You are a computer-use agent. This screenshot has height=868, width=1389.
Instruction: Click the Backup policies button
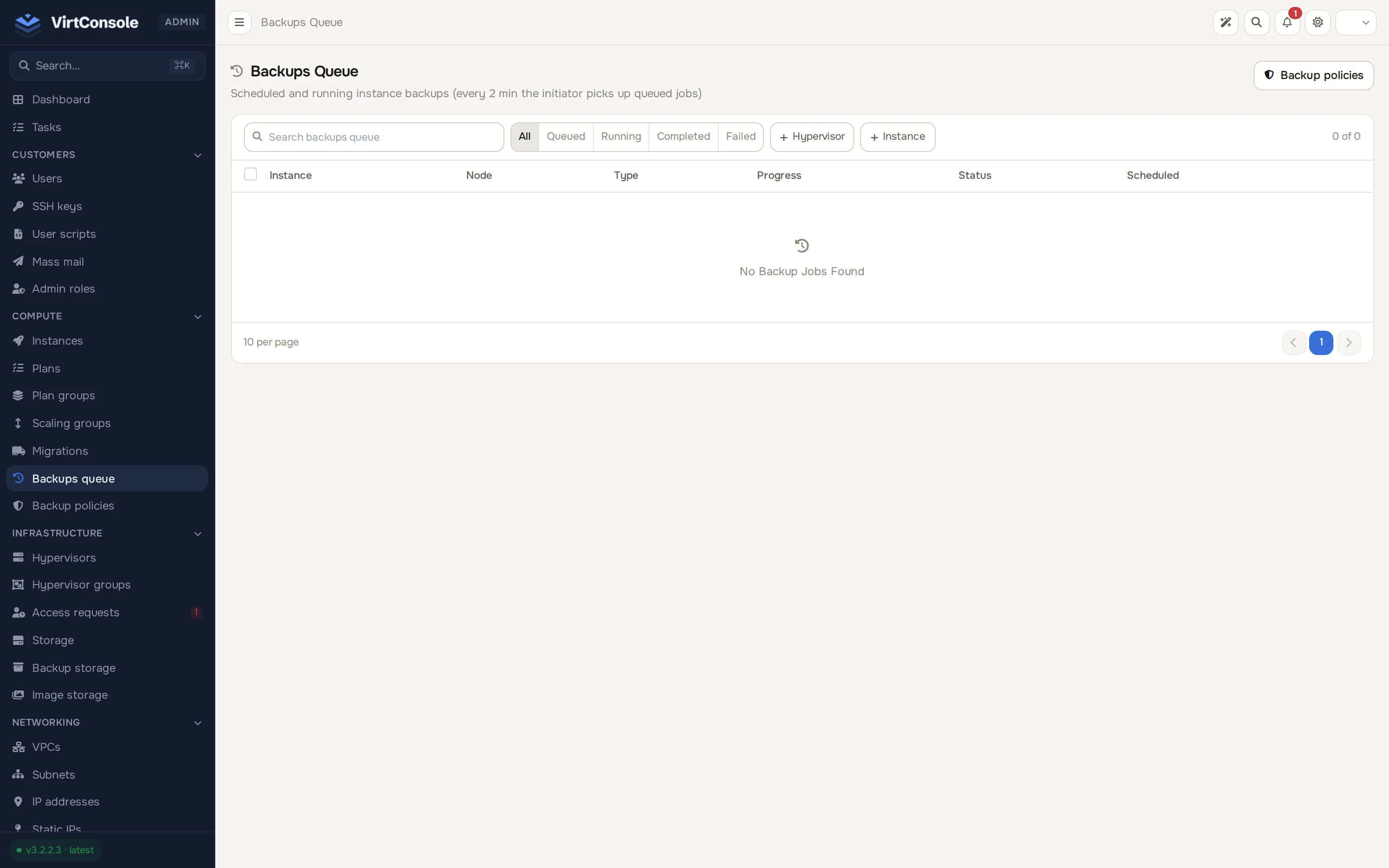pos(1313,75)
